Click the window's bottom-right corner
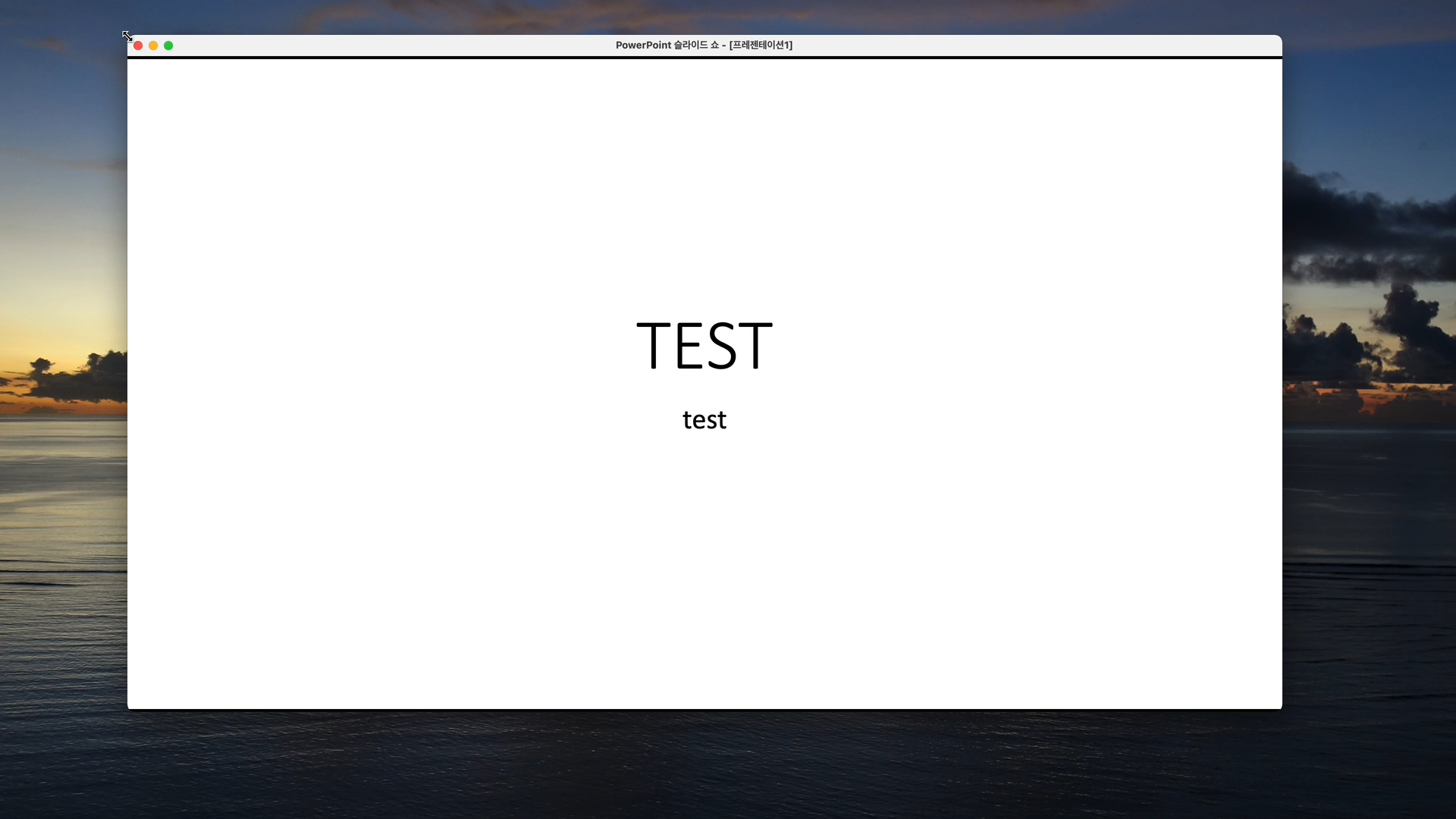The height and width of the screenshot is (819, 1456). click(x=1281, y=708)
